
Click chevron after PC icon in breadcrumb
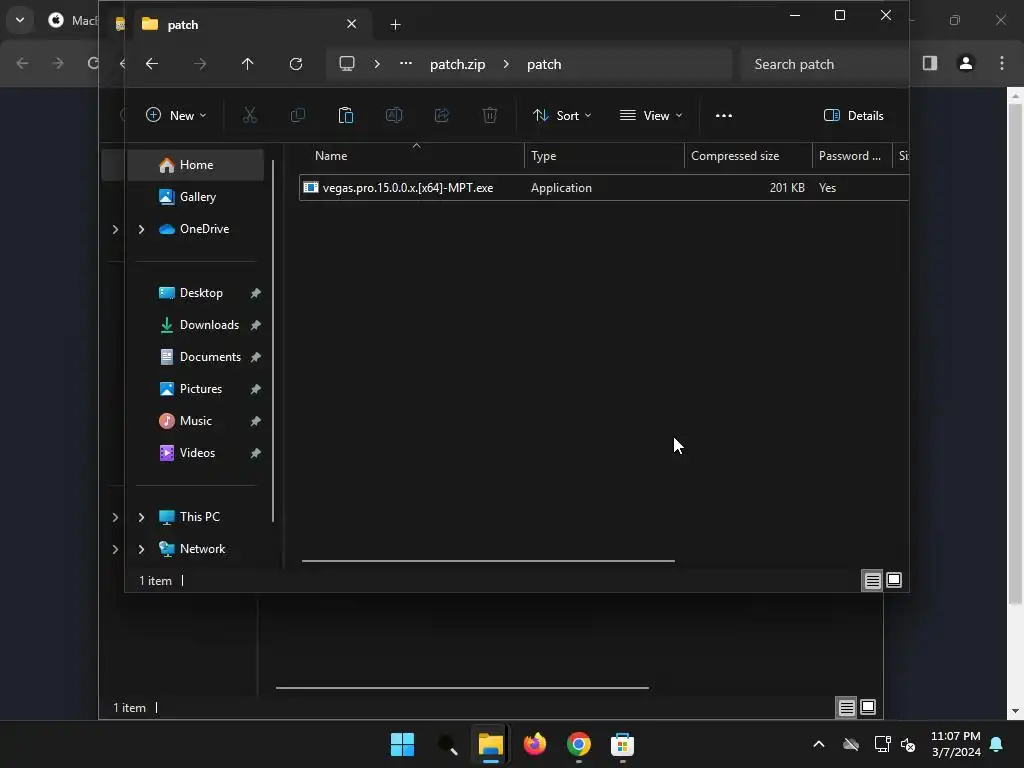377,64
